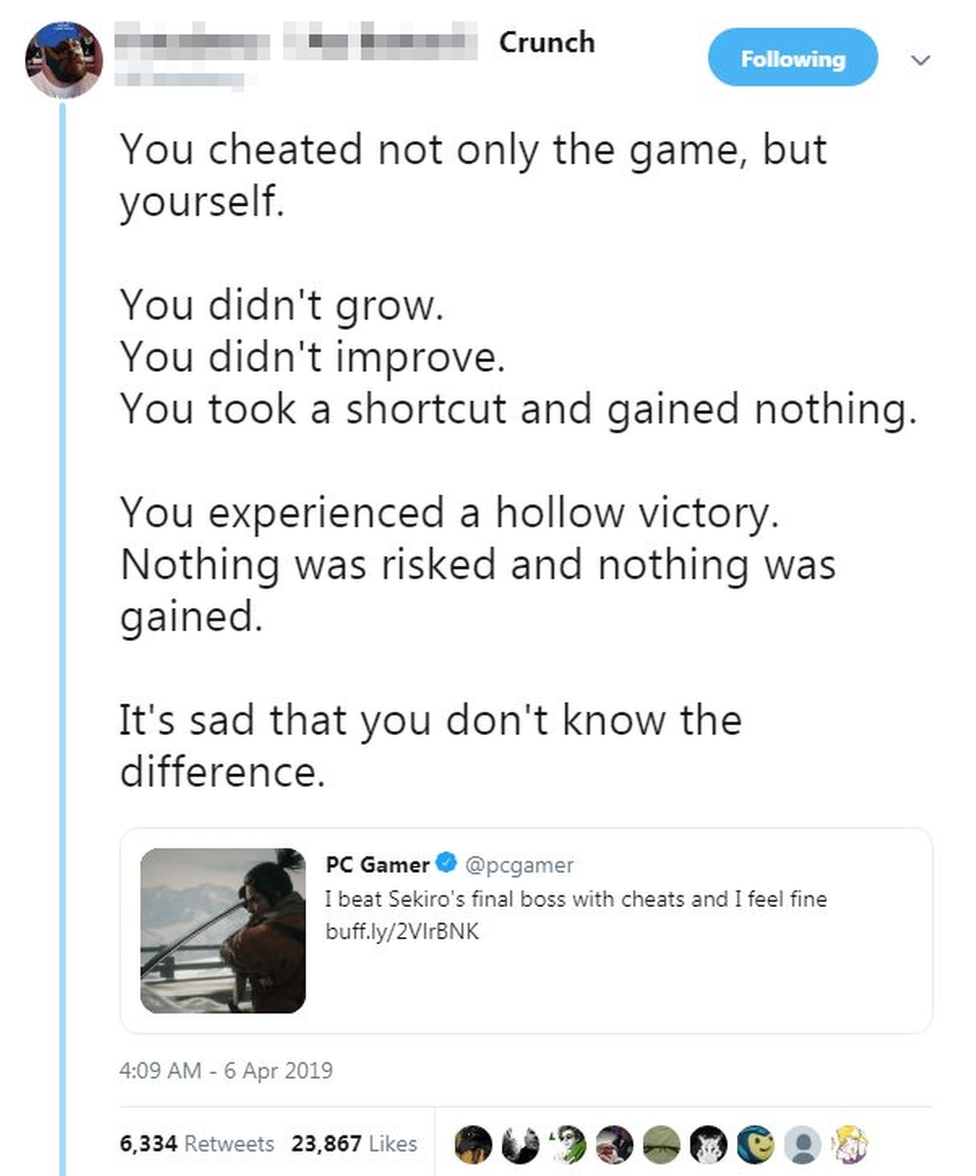View the 6,334 Retweets list

tap(197, 1144)
